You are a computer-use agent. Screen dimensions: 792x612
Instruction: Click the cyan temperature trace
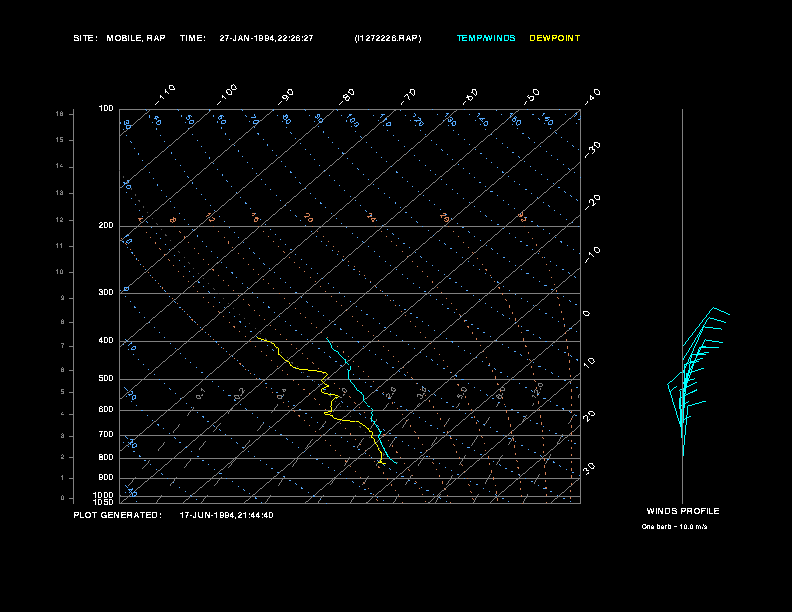pyautogui.click(x=361, y=399)
